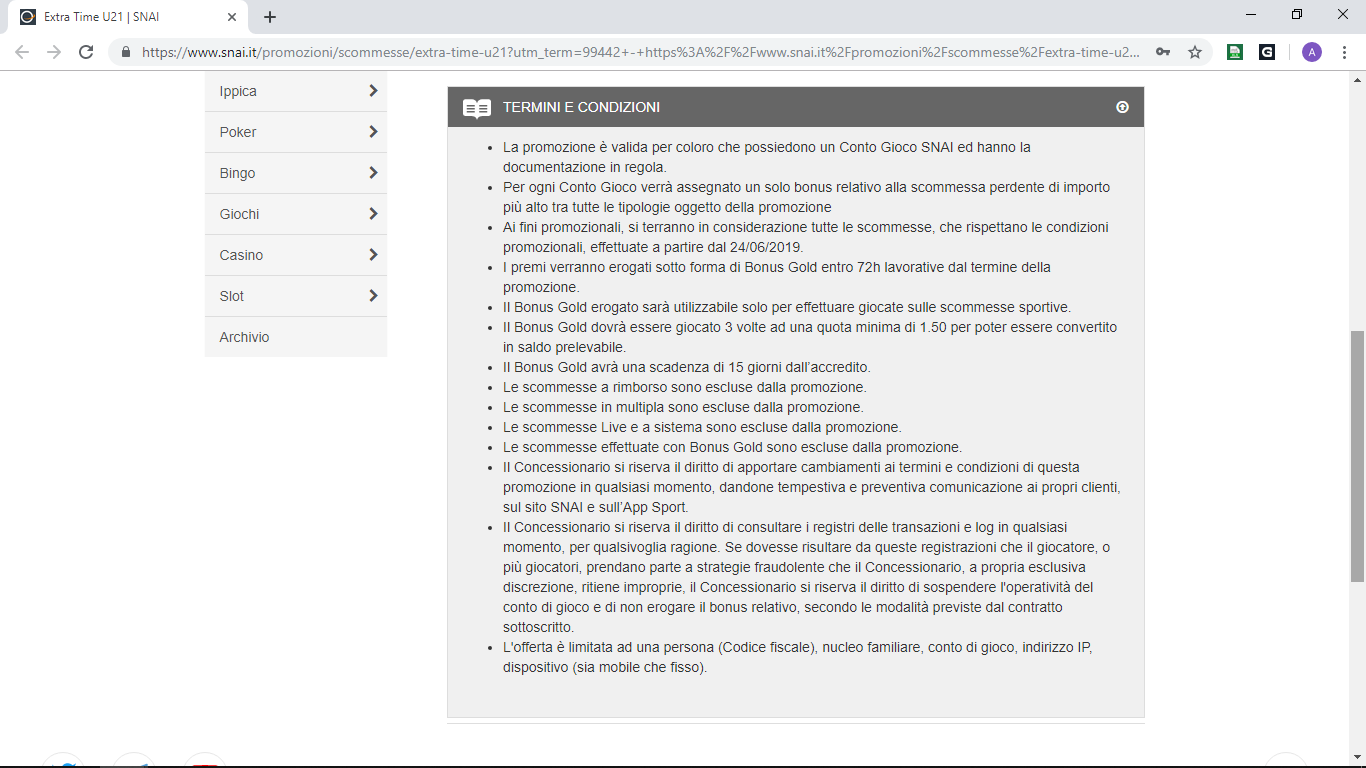Screen dimensions: 1366x768
Task: Open a new browser tab
Action: (x=270, y=17)
